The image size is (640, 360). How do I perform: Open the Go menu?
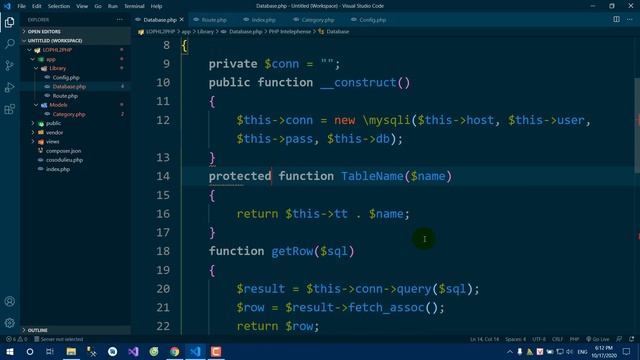tap(98, 6)
